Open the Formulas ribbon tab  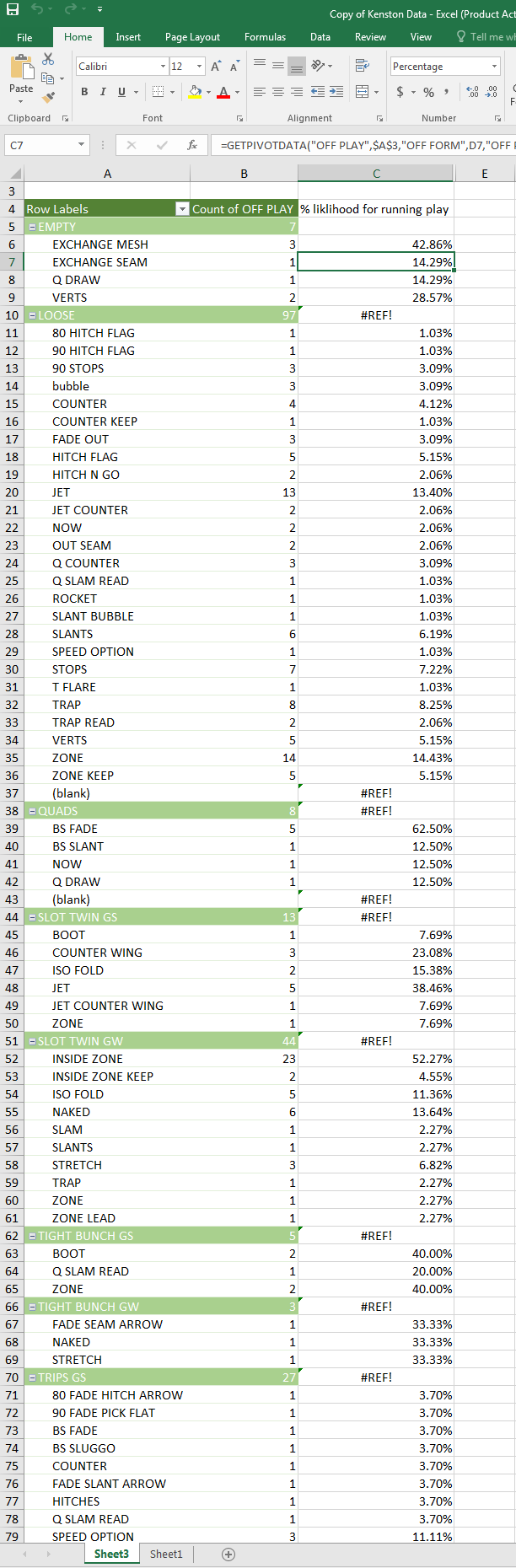[265, 37]
